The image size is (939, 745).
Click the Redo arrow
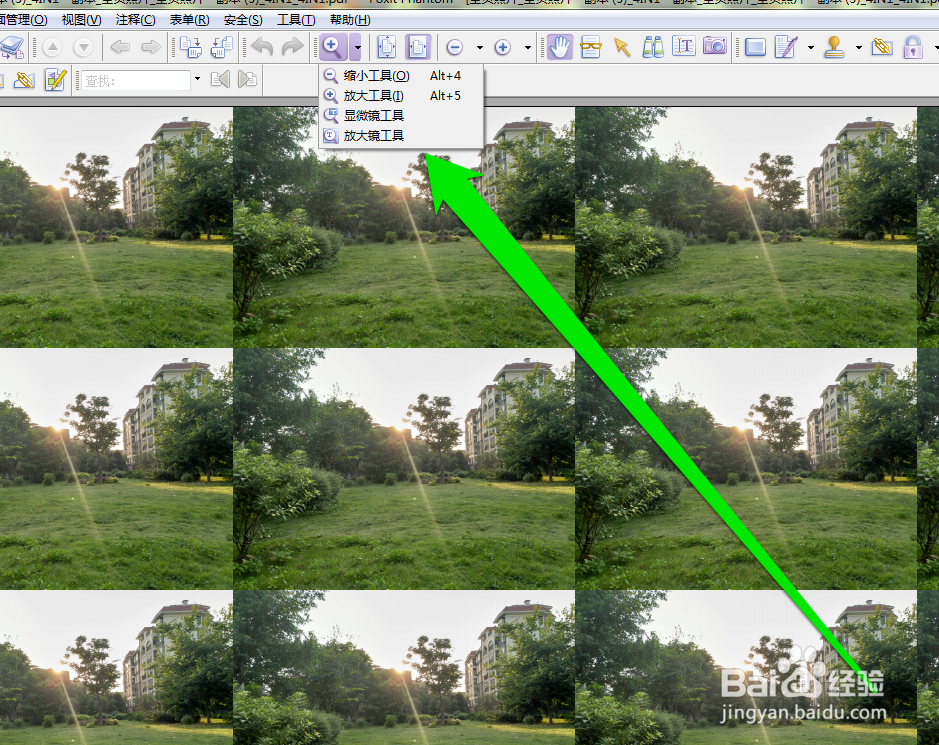(293, 47)
